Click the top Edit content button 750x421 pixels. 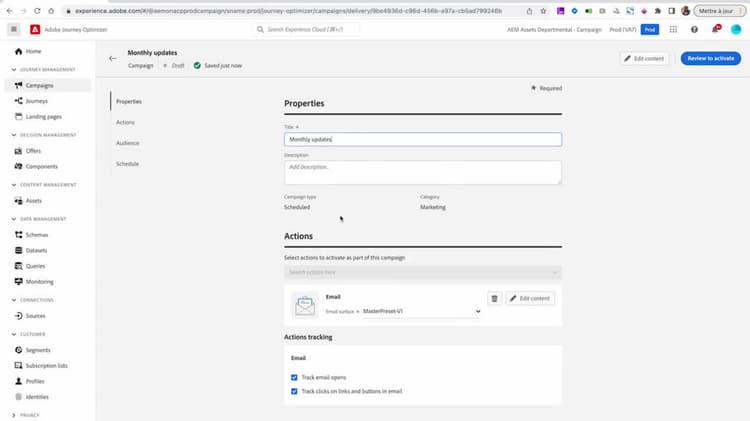point(644,58)
